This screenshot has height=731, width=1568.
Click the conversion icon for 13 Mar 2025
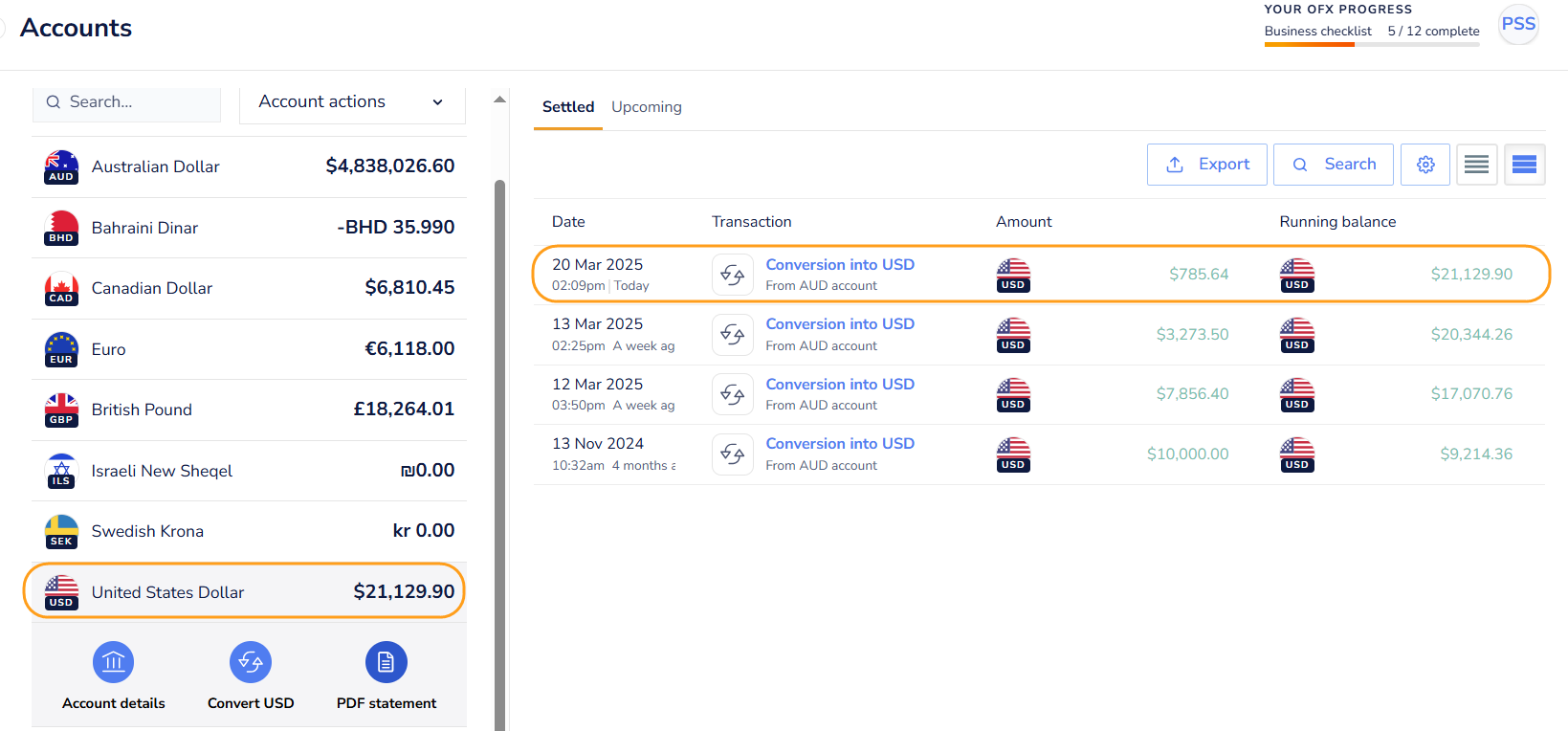click(733, 334)
